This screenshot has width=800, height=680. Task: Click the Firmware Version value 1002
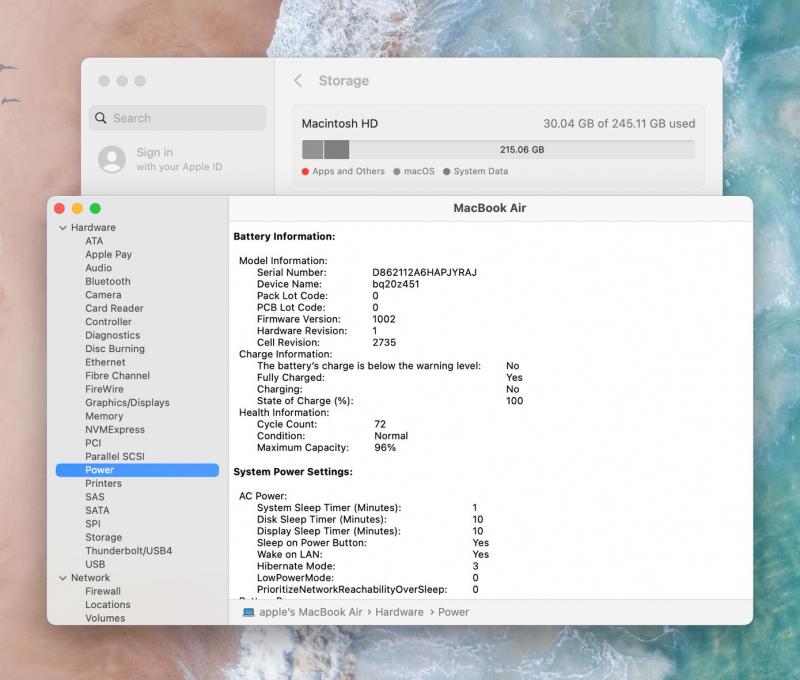384,319
